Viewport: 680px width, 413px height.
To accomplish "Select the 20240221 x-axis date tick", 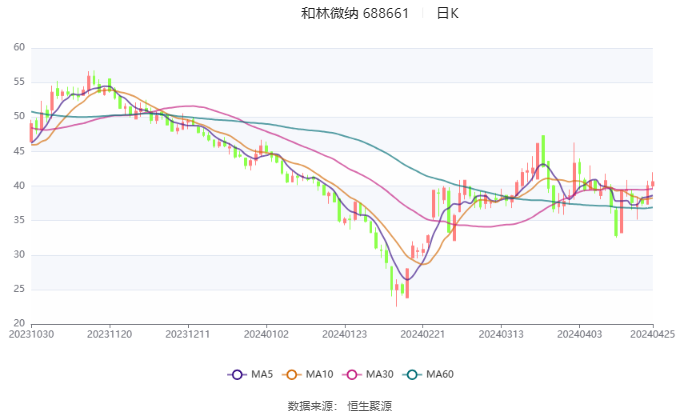I will pos(420,335).
